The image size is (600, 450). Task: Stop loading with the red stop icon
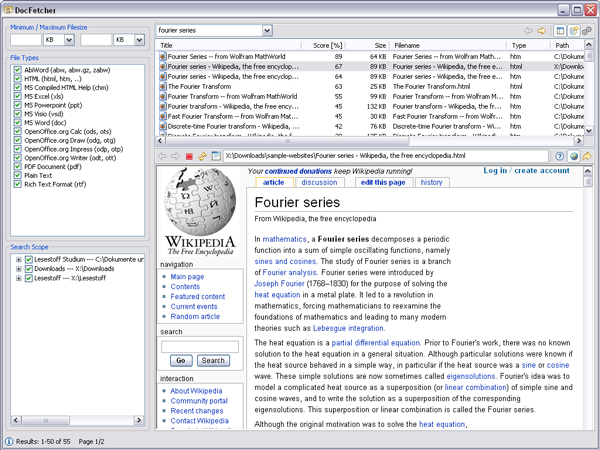189,156
